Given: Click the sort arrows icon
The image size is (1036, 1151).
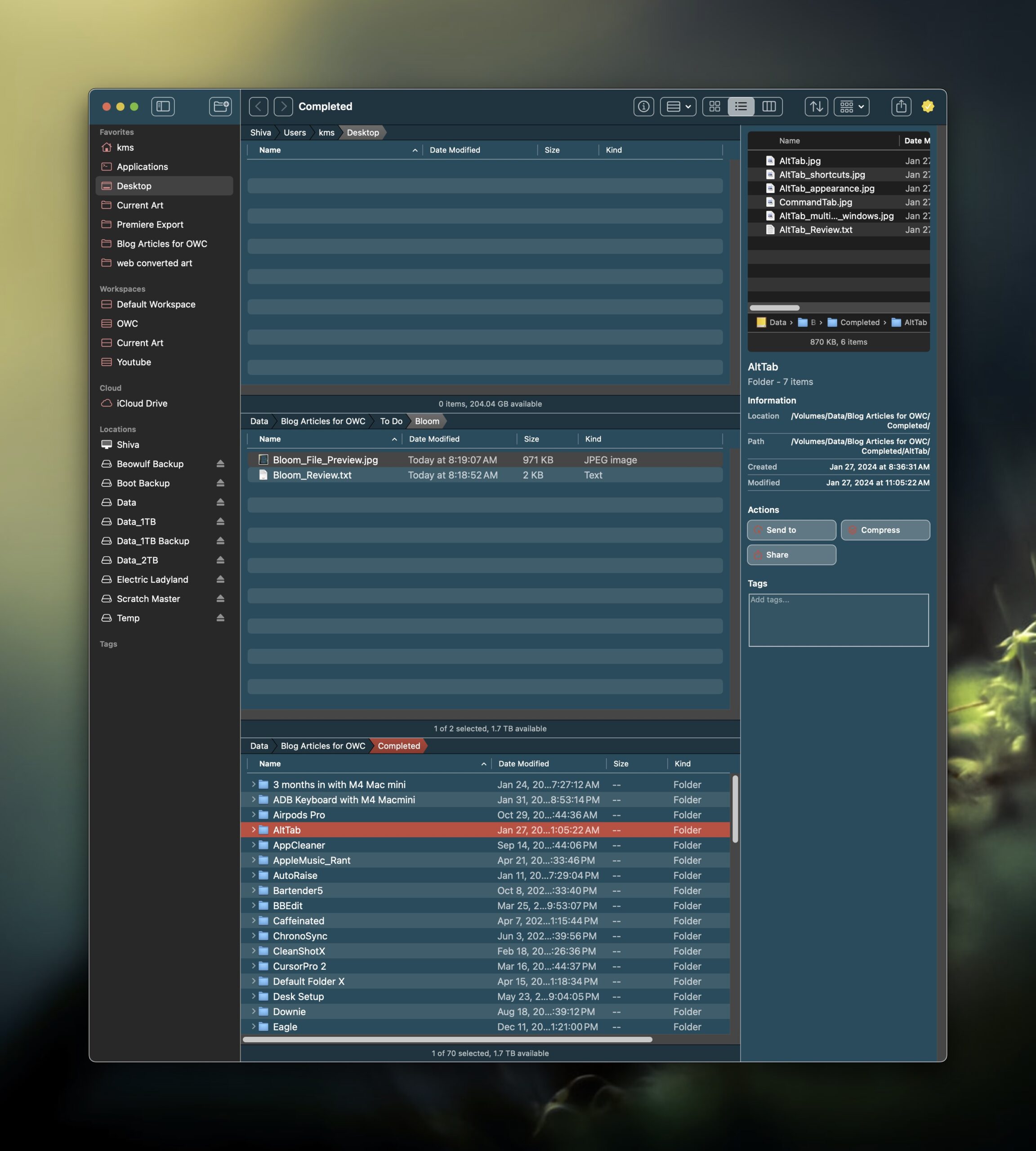Looking at the screenshot, I should pos(816,107).
